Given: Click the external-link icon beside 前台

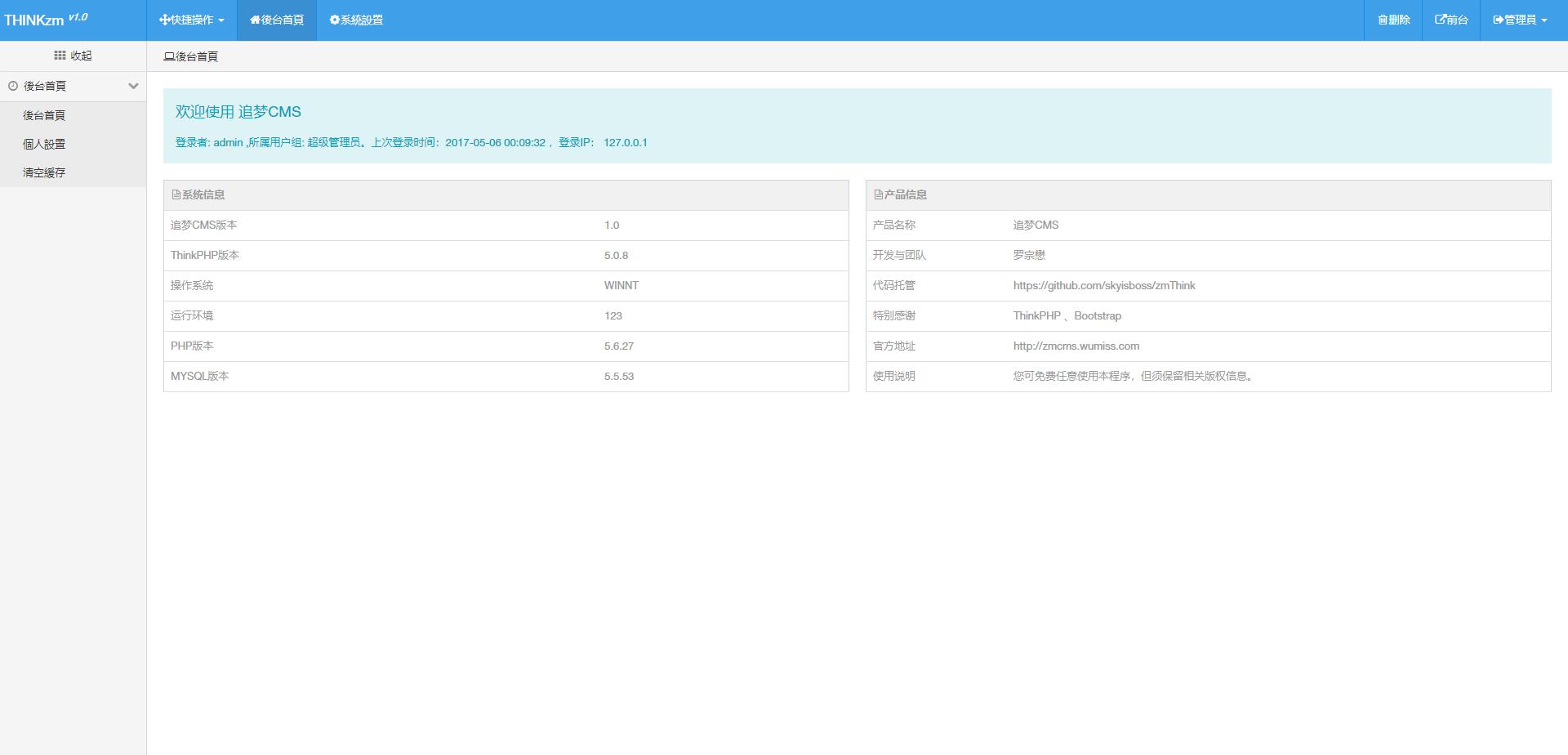Looking at the screenshot, I should point(1441,20).
